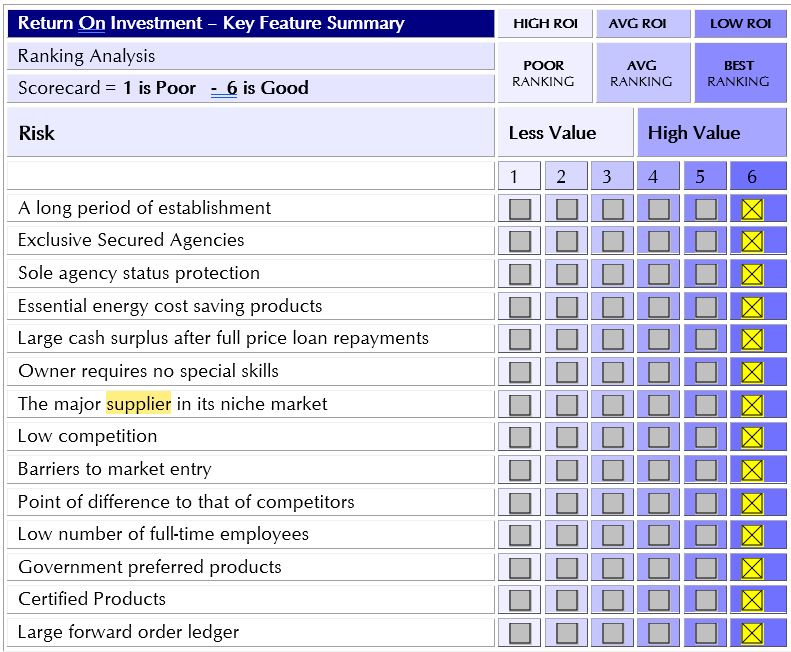Check score 1 for major supplier in niche market
Screen dimensions: 791x652
(x=520, y=405)
